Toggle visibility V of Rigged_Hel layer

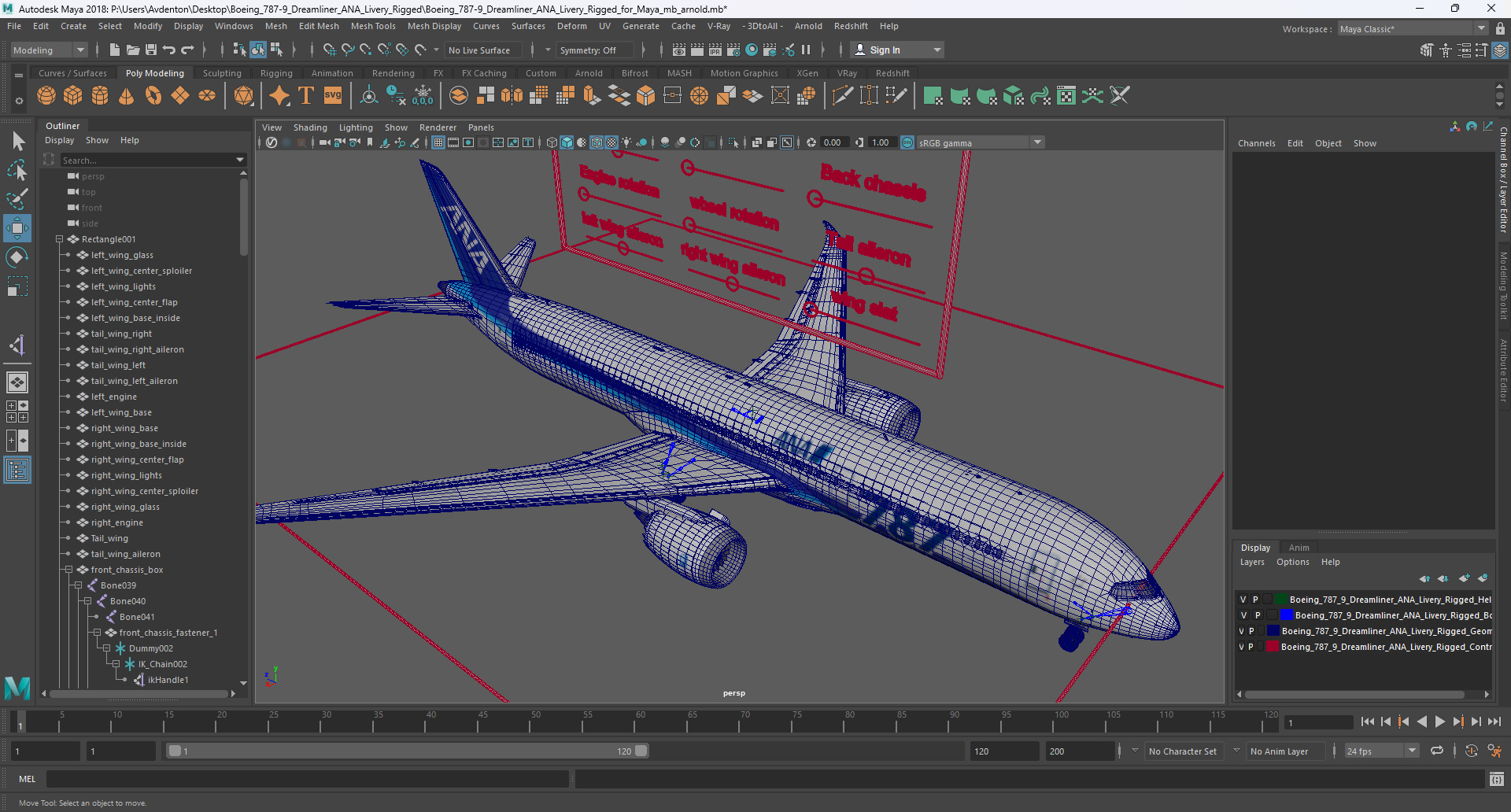[1243, 600]
